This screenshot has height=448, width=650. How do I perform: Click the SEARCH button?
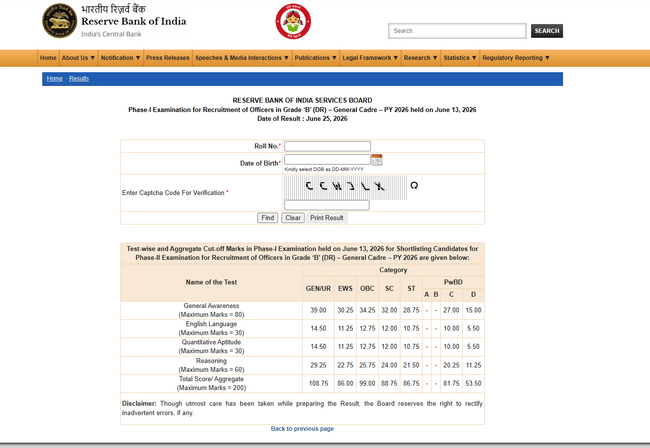pyautogui.click(x=547, y=31)
